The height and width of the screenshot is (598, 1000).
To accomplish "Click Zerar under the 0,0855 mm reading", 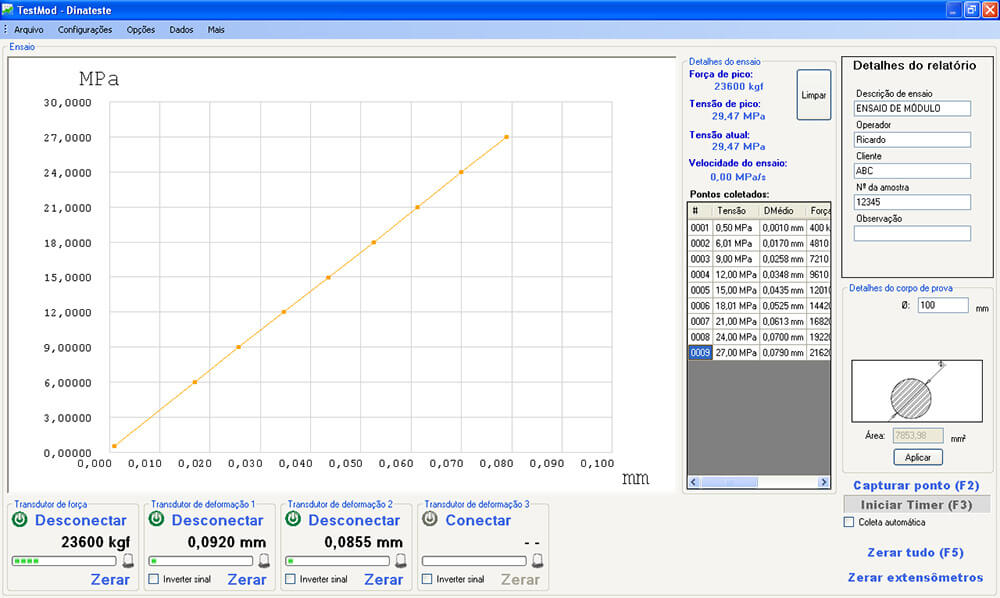I will click(383, 580).
